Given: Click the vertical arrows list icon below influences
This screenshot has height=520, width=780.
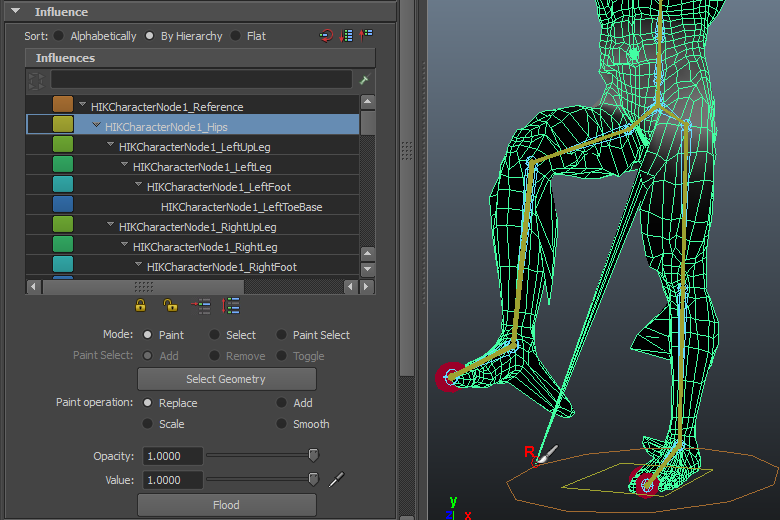Looking at the screenshot, I should point(231,306).
